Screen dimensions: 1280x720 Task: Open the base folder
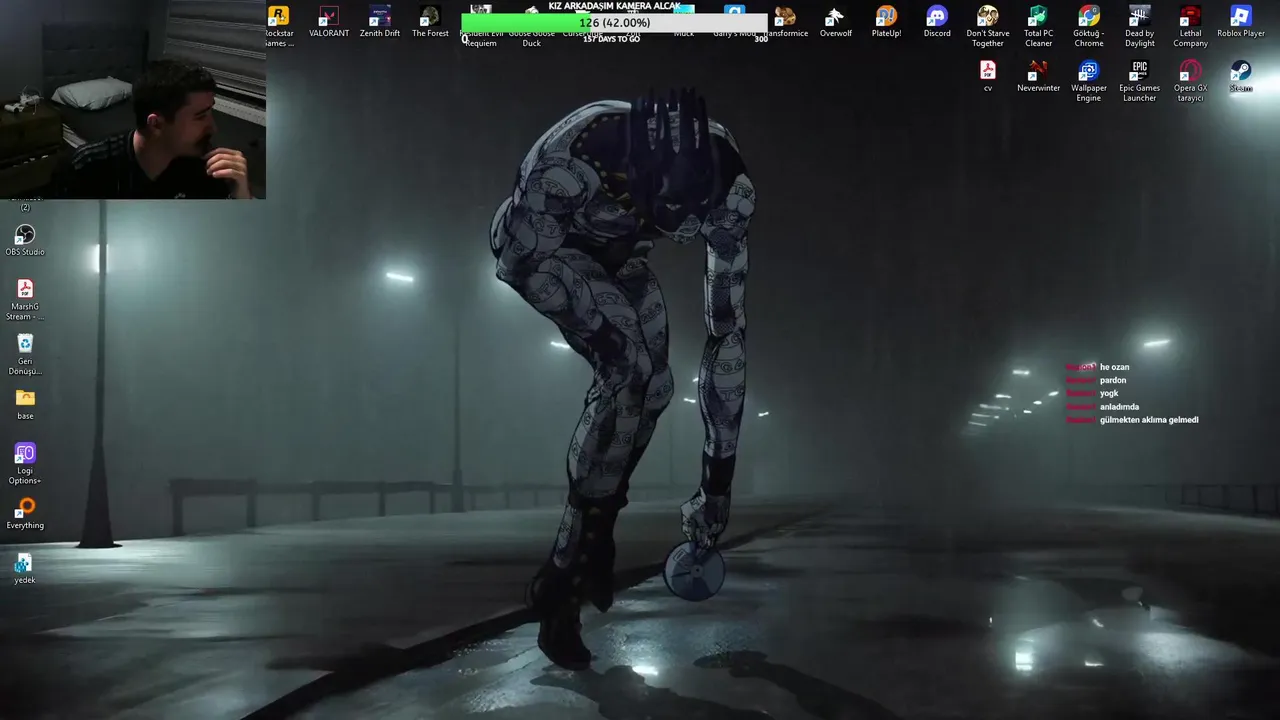click(x=25, y=404)
